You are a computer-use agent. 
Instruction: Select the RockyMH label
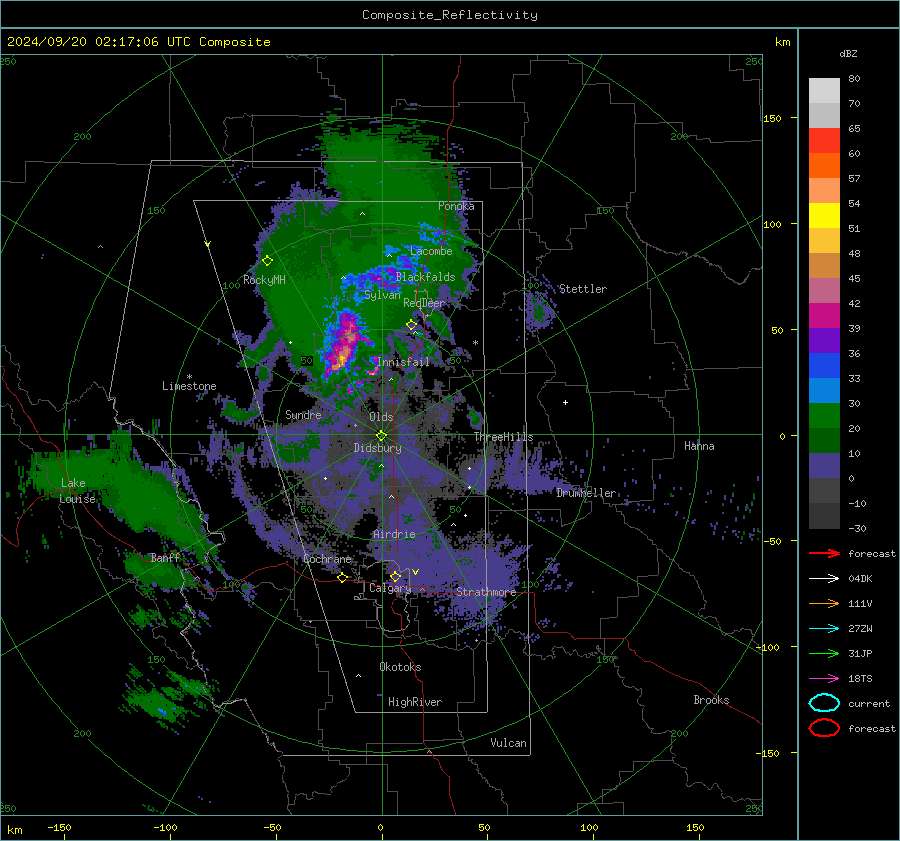264,280
